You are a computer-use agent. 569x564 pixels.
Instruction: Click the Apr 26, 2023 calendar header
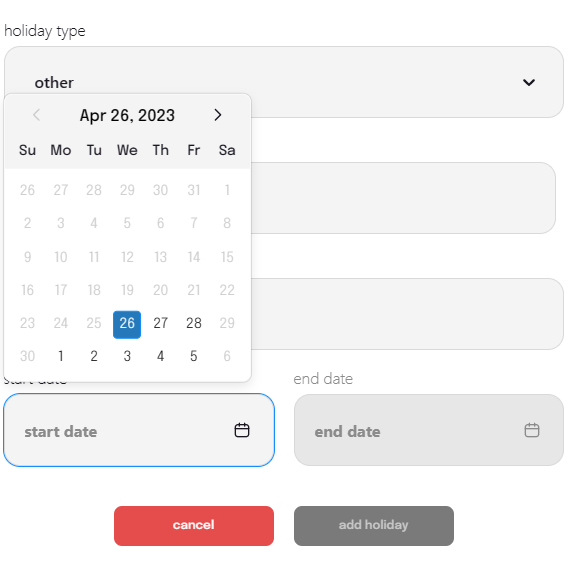pos(127,115)
